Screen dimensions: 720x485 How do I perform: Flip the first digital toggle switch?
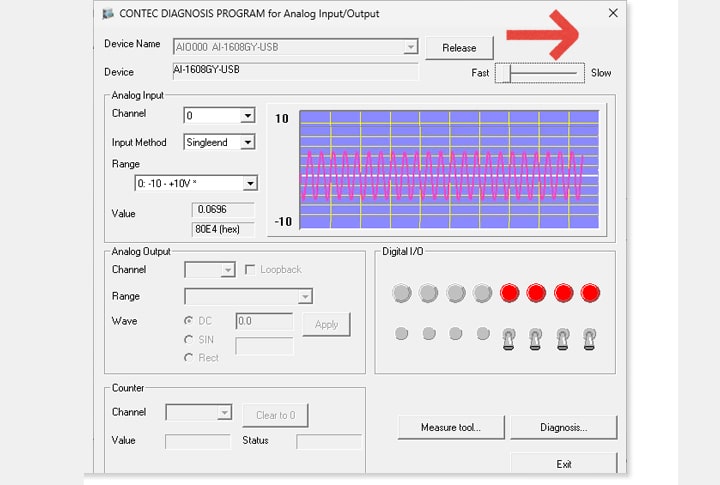click(x=509, y=336)
